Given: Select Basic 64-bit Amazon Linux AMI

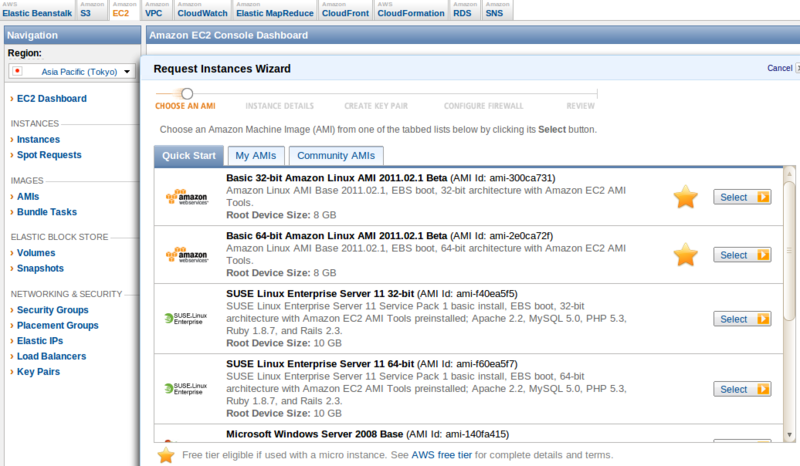Looking at the screenshot, I should pos(742,255).
